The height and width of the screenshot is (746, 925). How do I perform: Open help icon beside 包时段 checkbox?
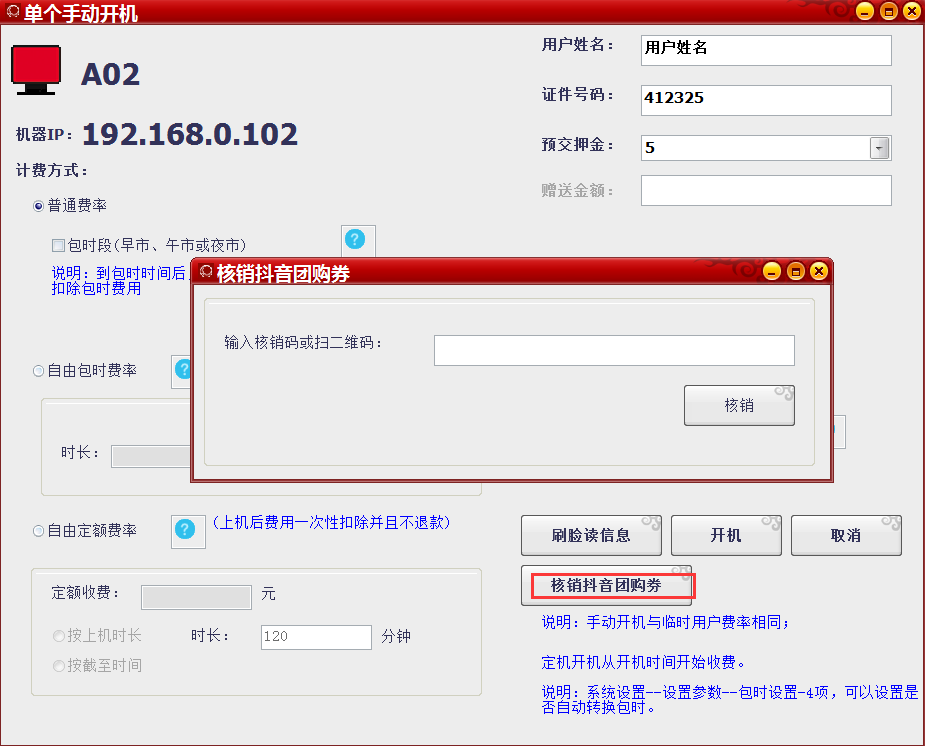click(x=356, y=240)
